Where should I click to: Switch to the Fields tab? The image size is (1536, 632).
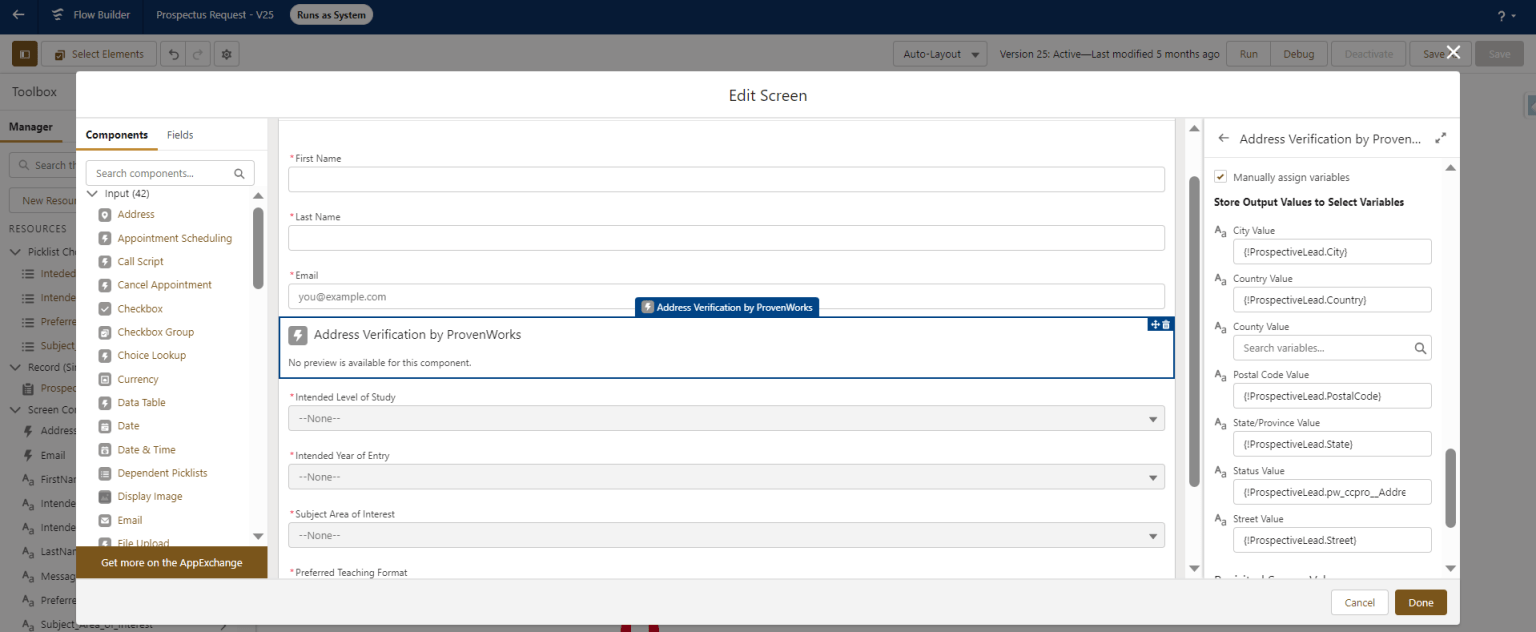tap(180, 135)
